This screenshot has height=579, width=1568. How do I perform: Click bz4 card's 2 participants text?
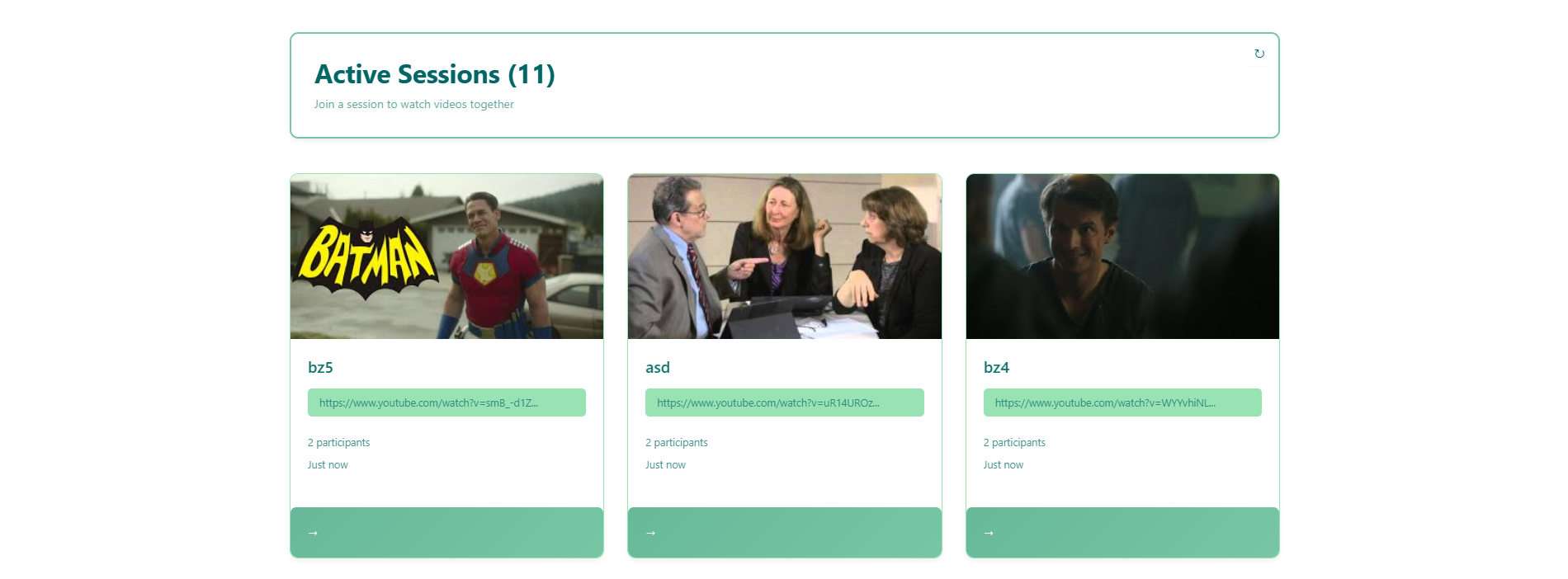click(1014, 443)
